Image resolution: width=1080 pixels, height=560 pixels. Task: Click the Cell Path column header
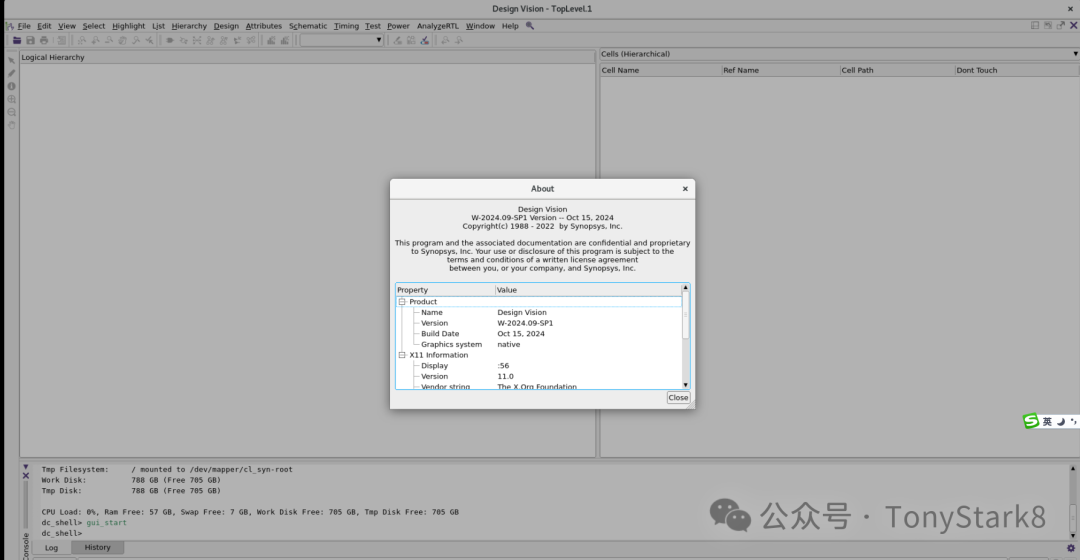coord(896,70)
